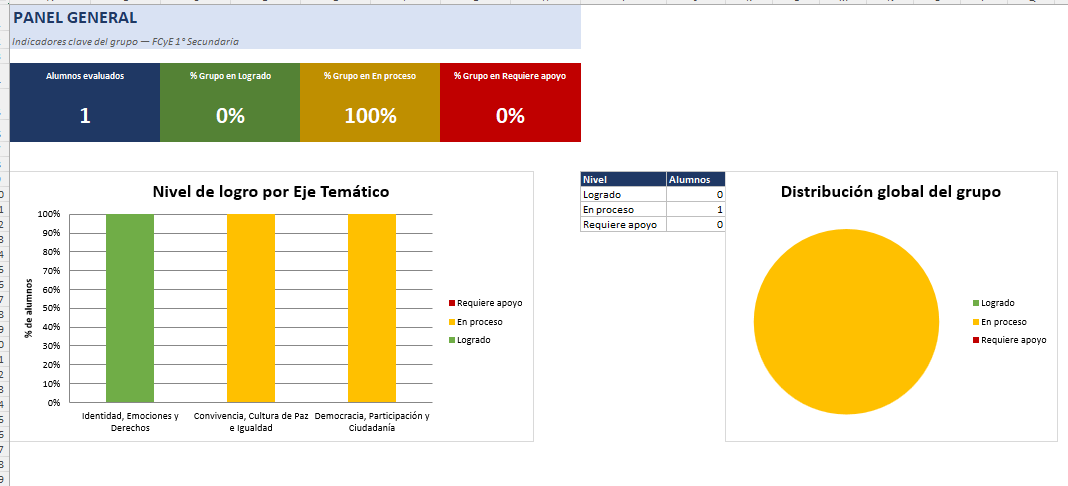1068x486 pixels.
Task: Click the green bar for Identidad, Emociones y Derechos
Action: click(x=130, y=308)
